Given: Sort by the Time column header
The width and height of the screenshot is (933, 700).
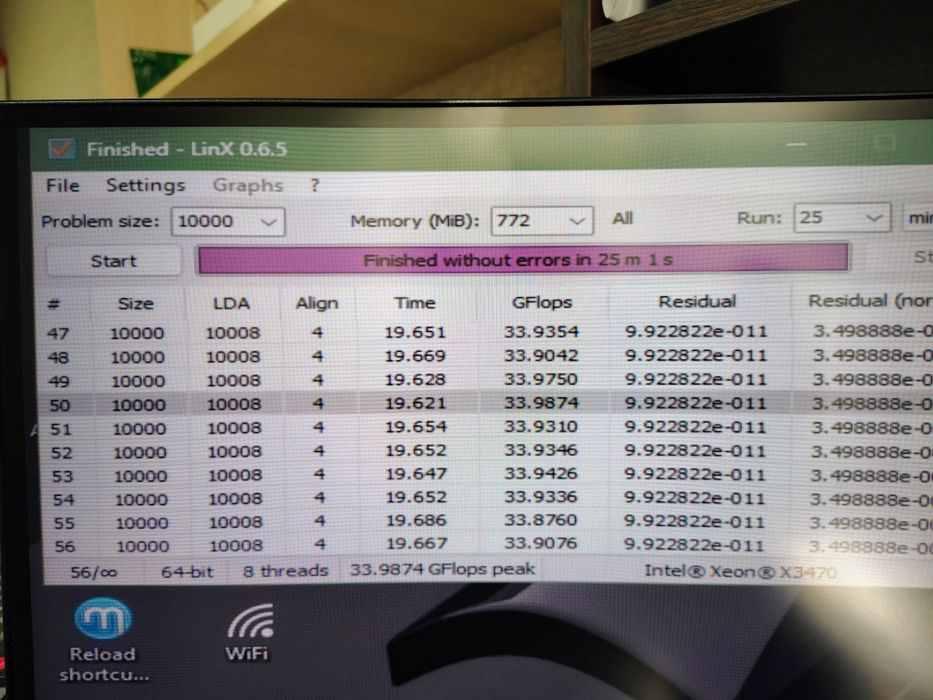Looking at the screenshot, I should [415, 302].
